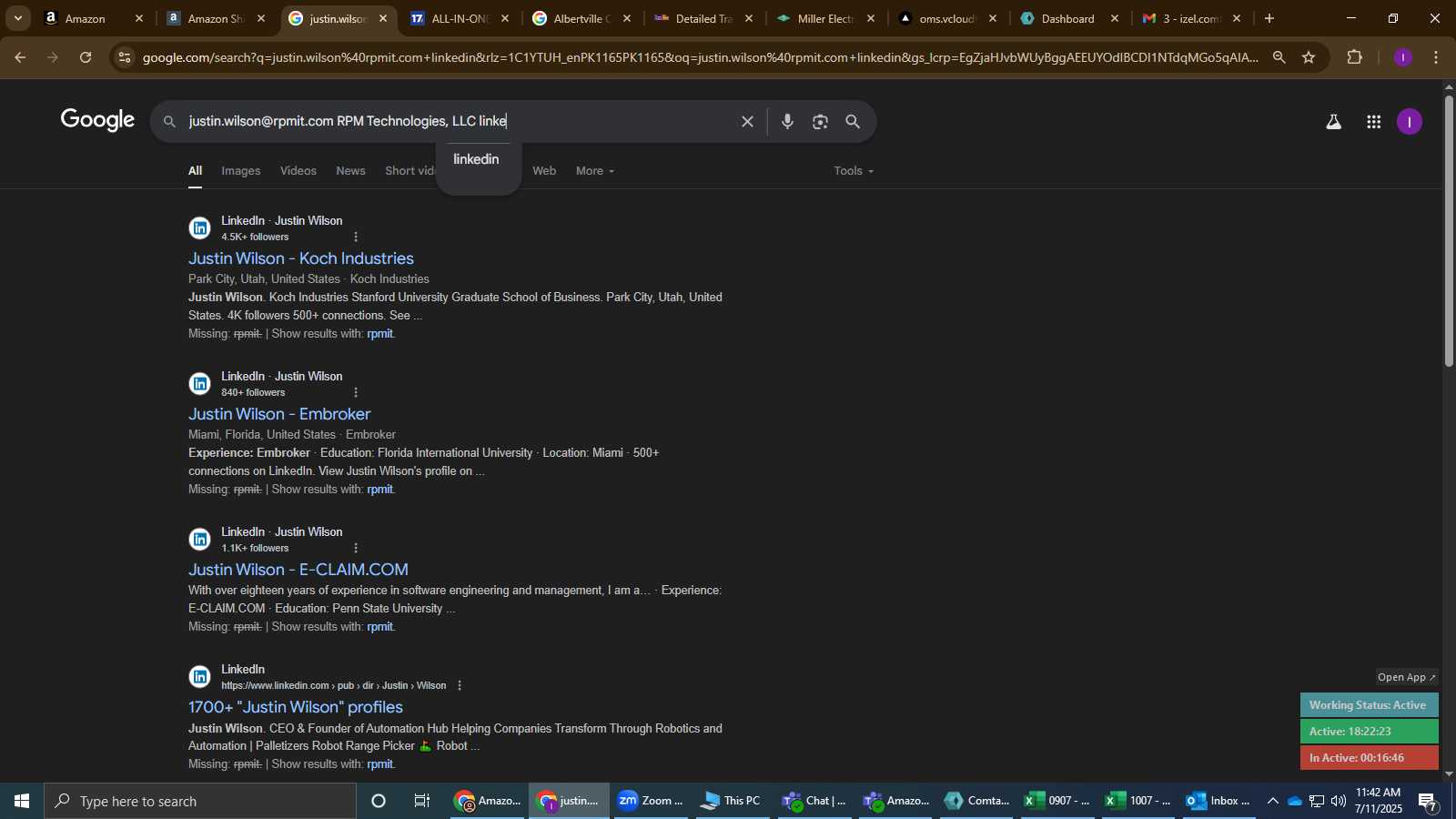
Task: Open Justin Wilson - Embroker result
Action: click(x=279, y=414)
